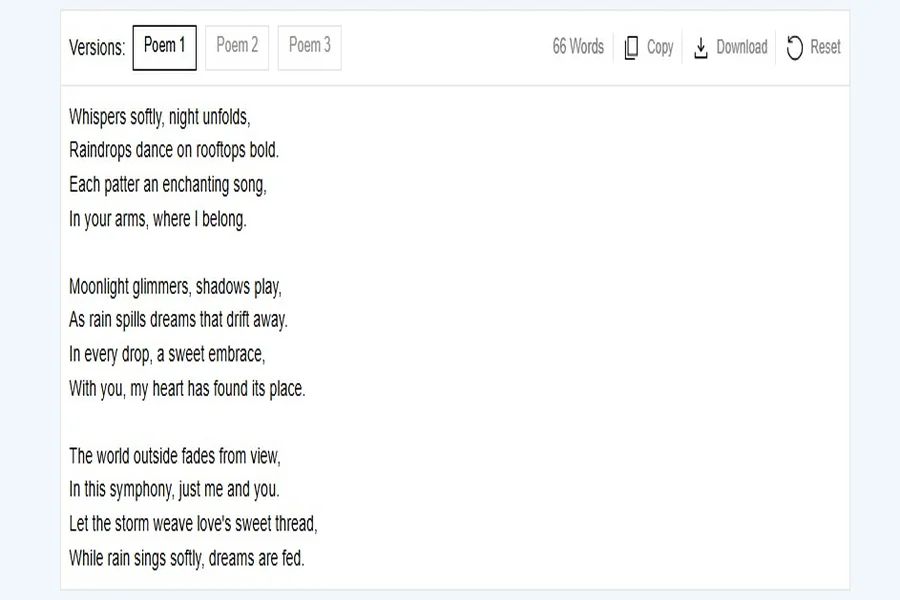This screenshot has width=900, height=600.
Task: Click the line "Each patter an enchanting song"
Action: click(x=168, y=185)
